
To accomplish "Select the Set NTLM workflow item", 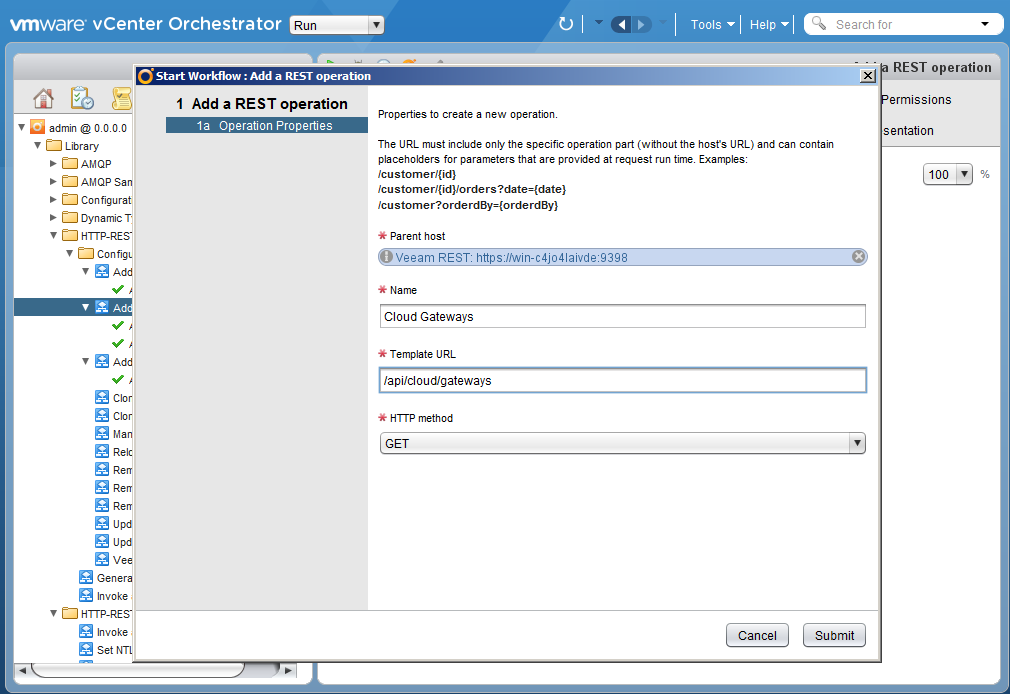I will tap(106, 650).
